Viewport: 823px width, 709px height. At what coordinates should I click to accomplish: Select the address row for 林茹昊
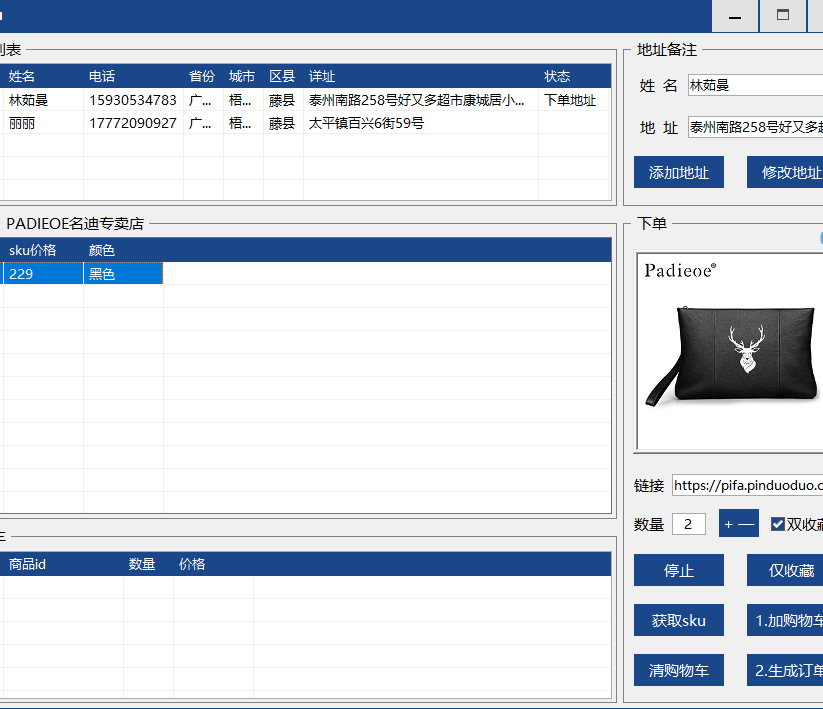tap(300, 100)
